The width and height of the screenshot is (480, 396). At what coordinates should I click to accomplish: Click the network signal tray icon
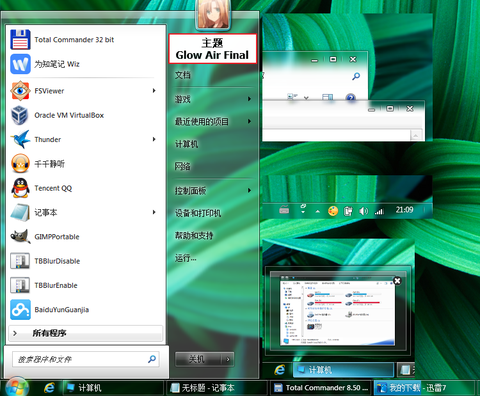click(379, 211)
